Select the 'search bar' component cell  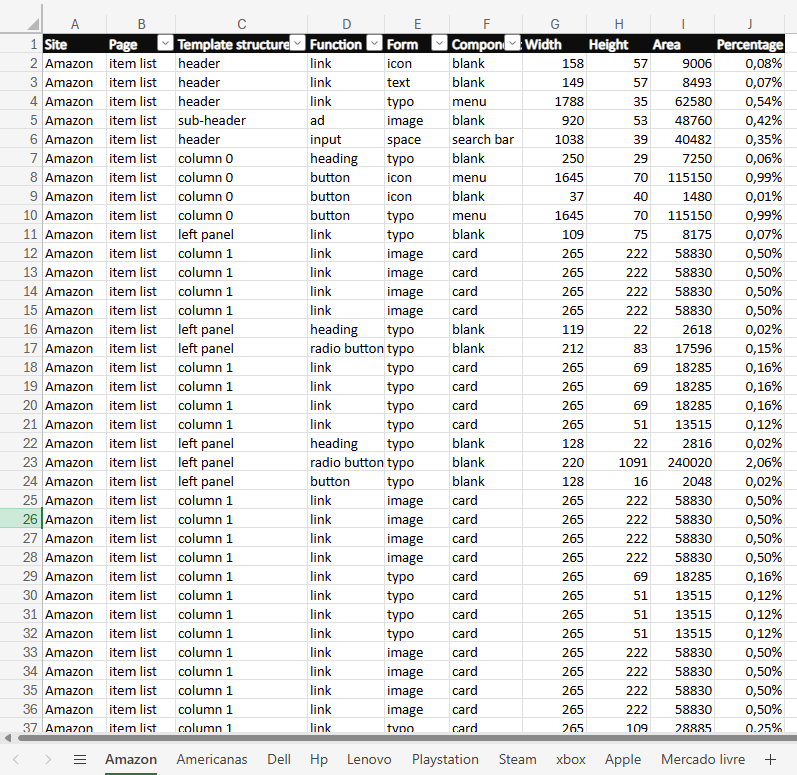486,139
